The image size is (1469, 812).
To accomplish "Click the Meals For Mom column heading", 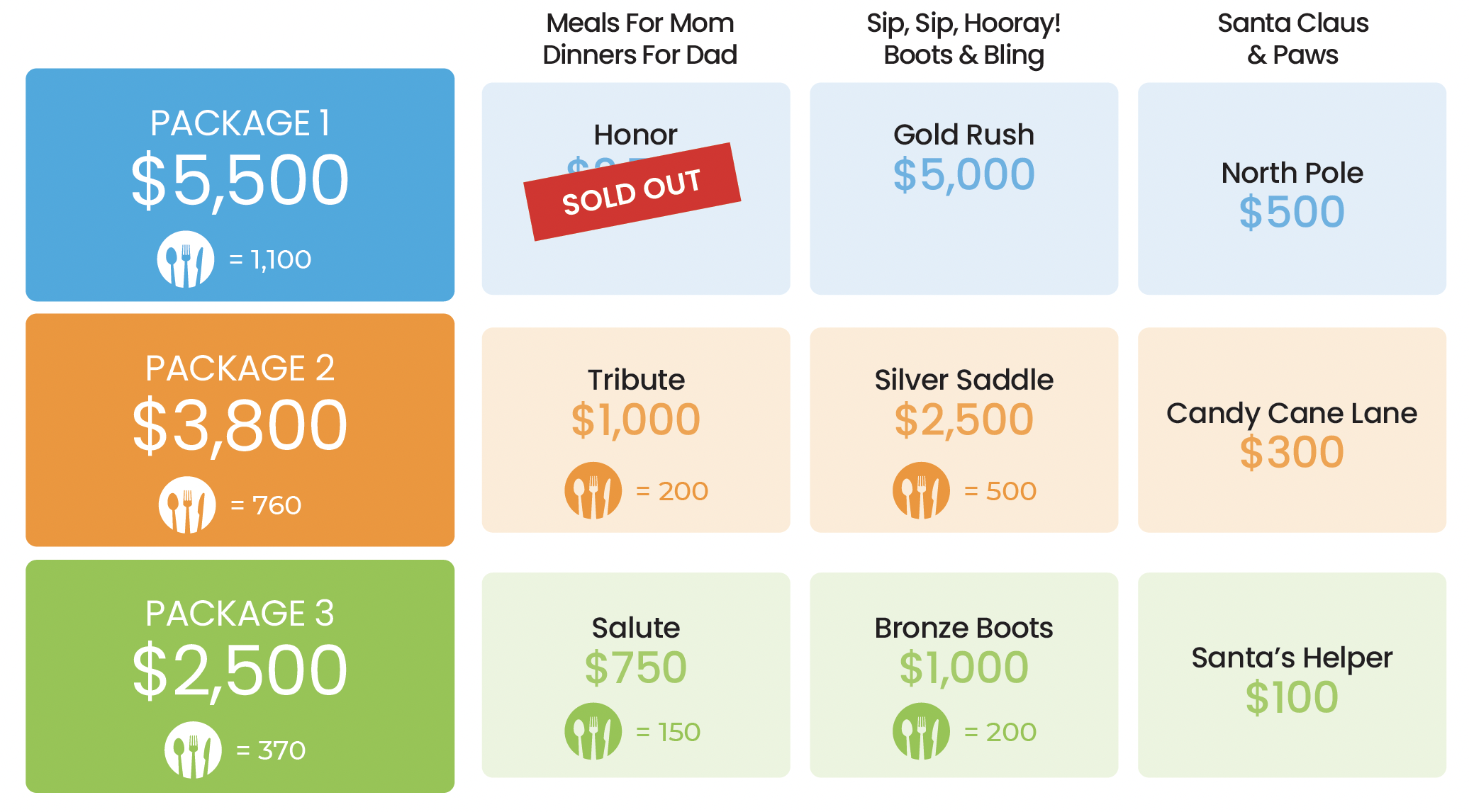I will 639,39.
